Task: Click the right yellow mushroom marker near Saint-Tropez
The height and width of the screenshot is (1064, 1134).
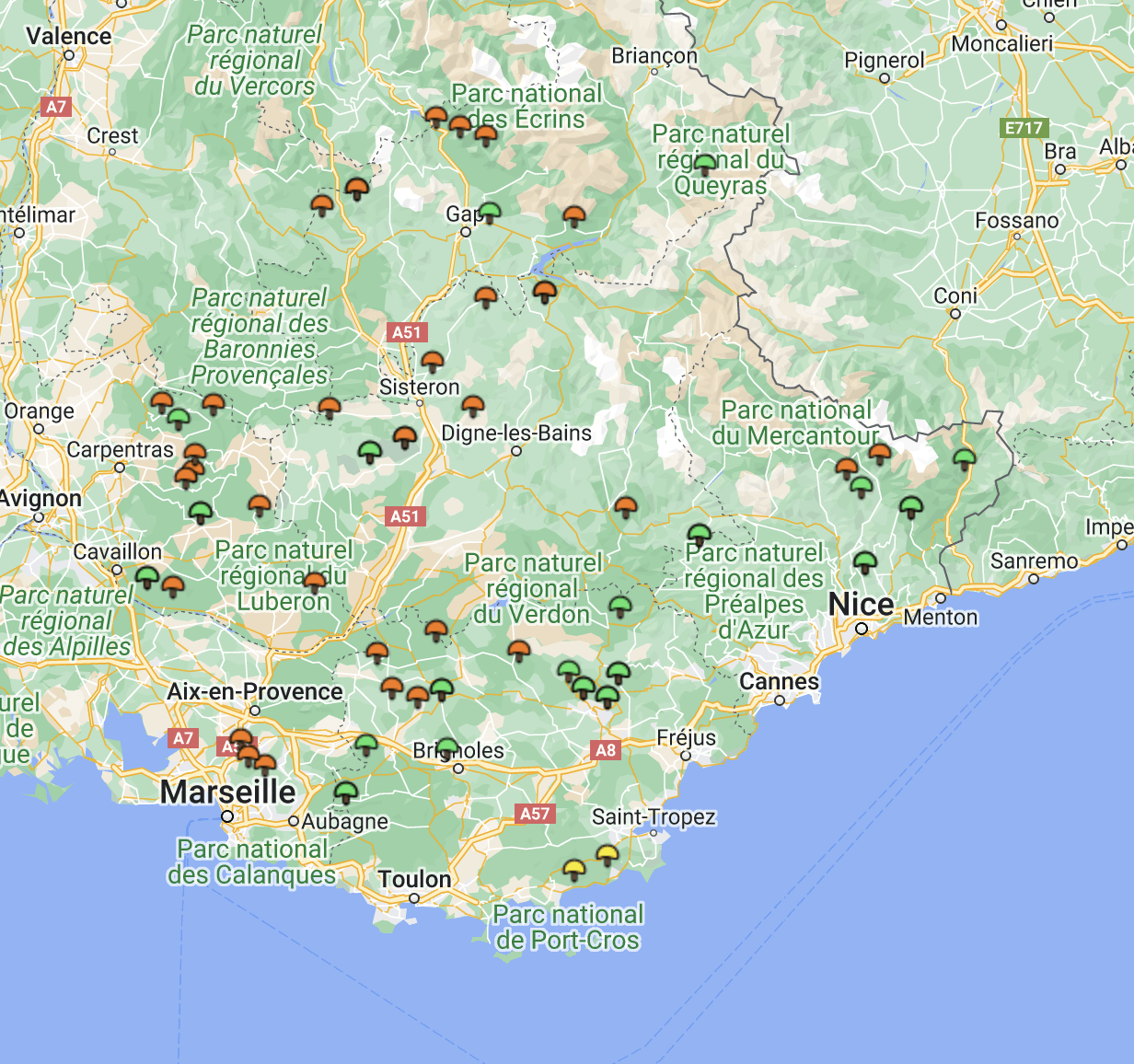Action: [x=607, y=855]
